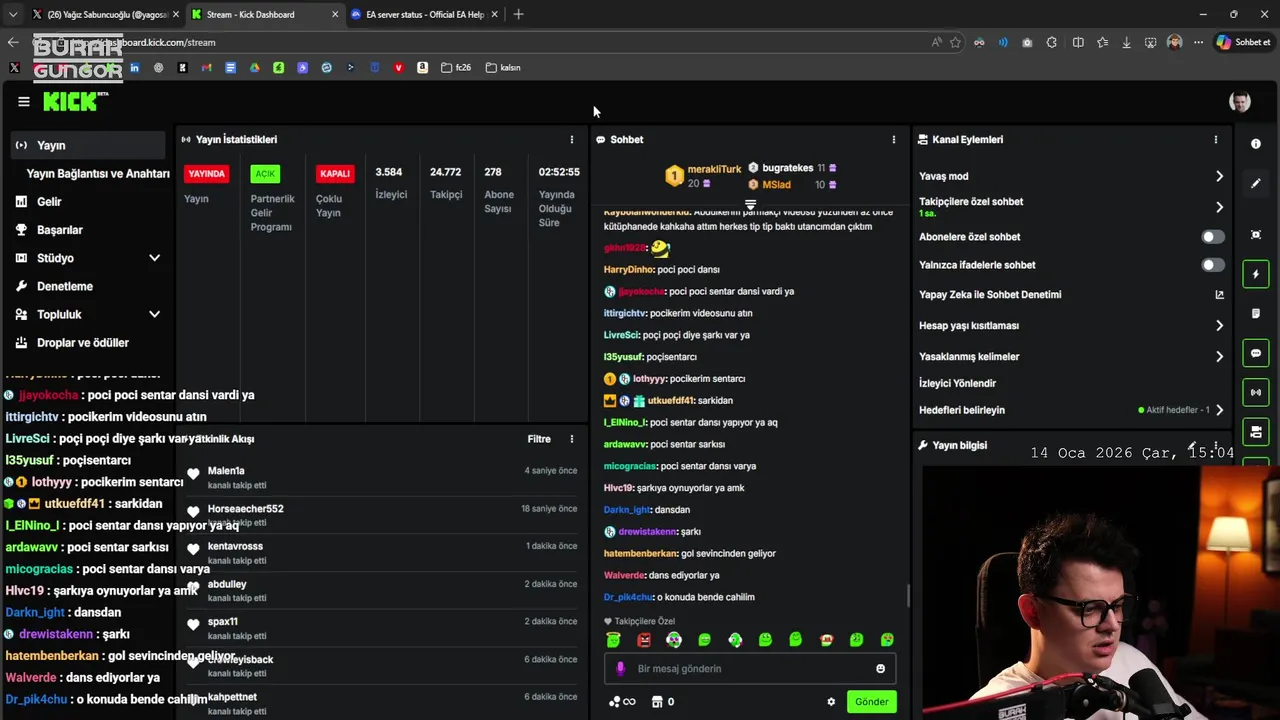Click the document icon in the right rail
Viewport: 1280px width, 720px height.
[1256, 313]
